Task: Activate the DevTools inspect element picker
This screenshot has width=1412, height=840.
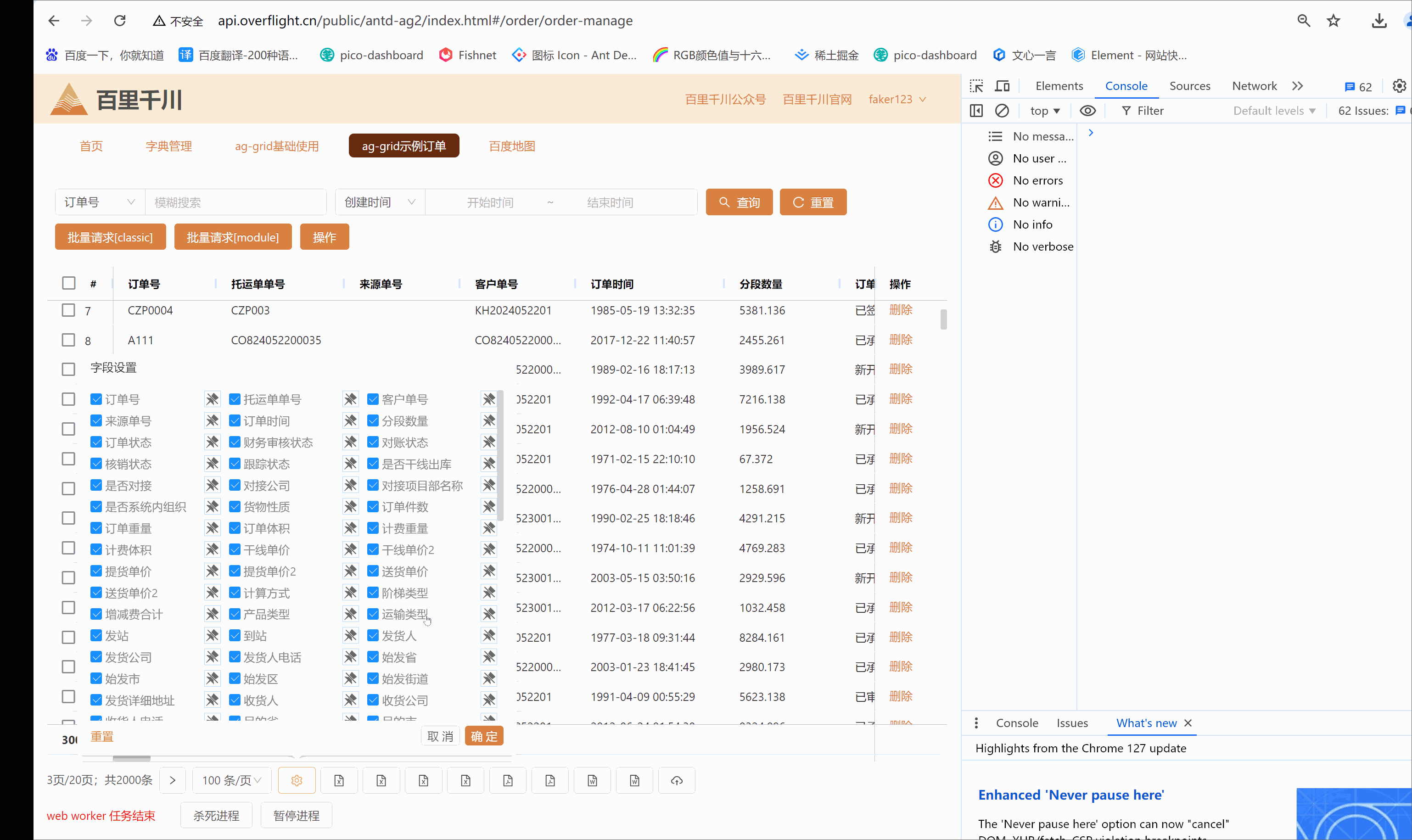Action: [976, 86]
